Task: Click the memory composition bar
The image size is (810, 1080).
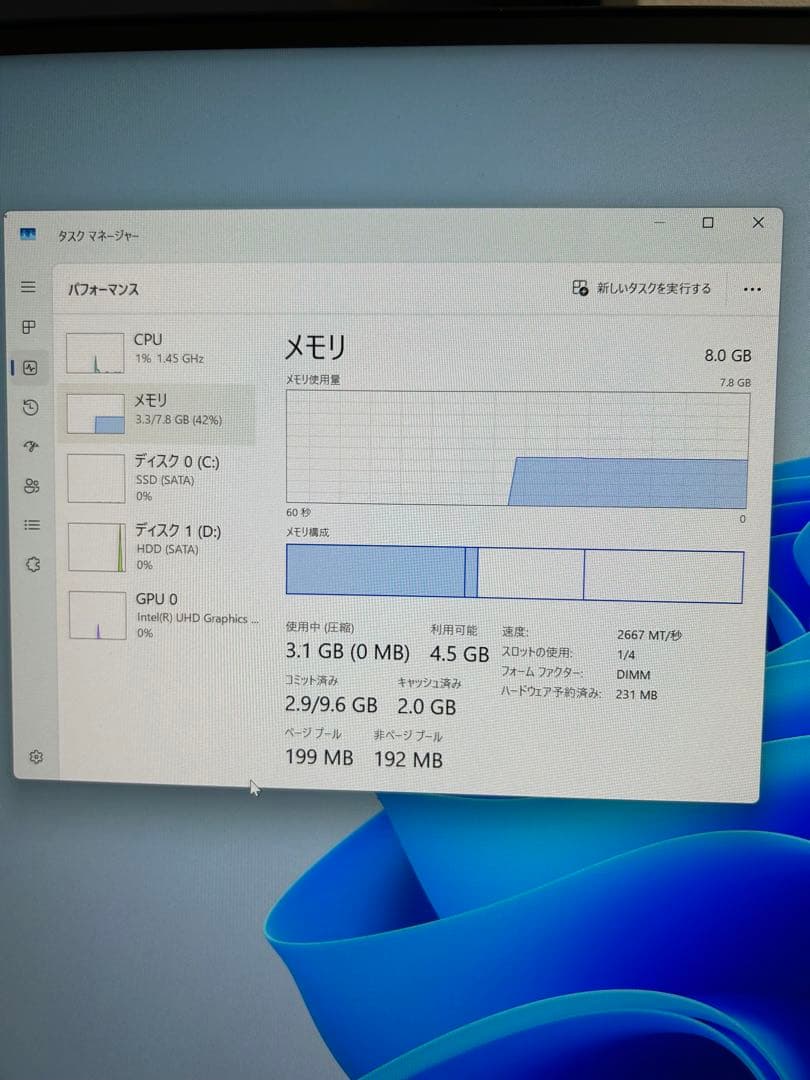Action: (x=515, y=570)
